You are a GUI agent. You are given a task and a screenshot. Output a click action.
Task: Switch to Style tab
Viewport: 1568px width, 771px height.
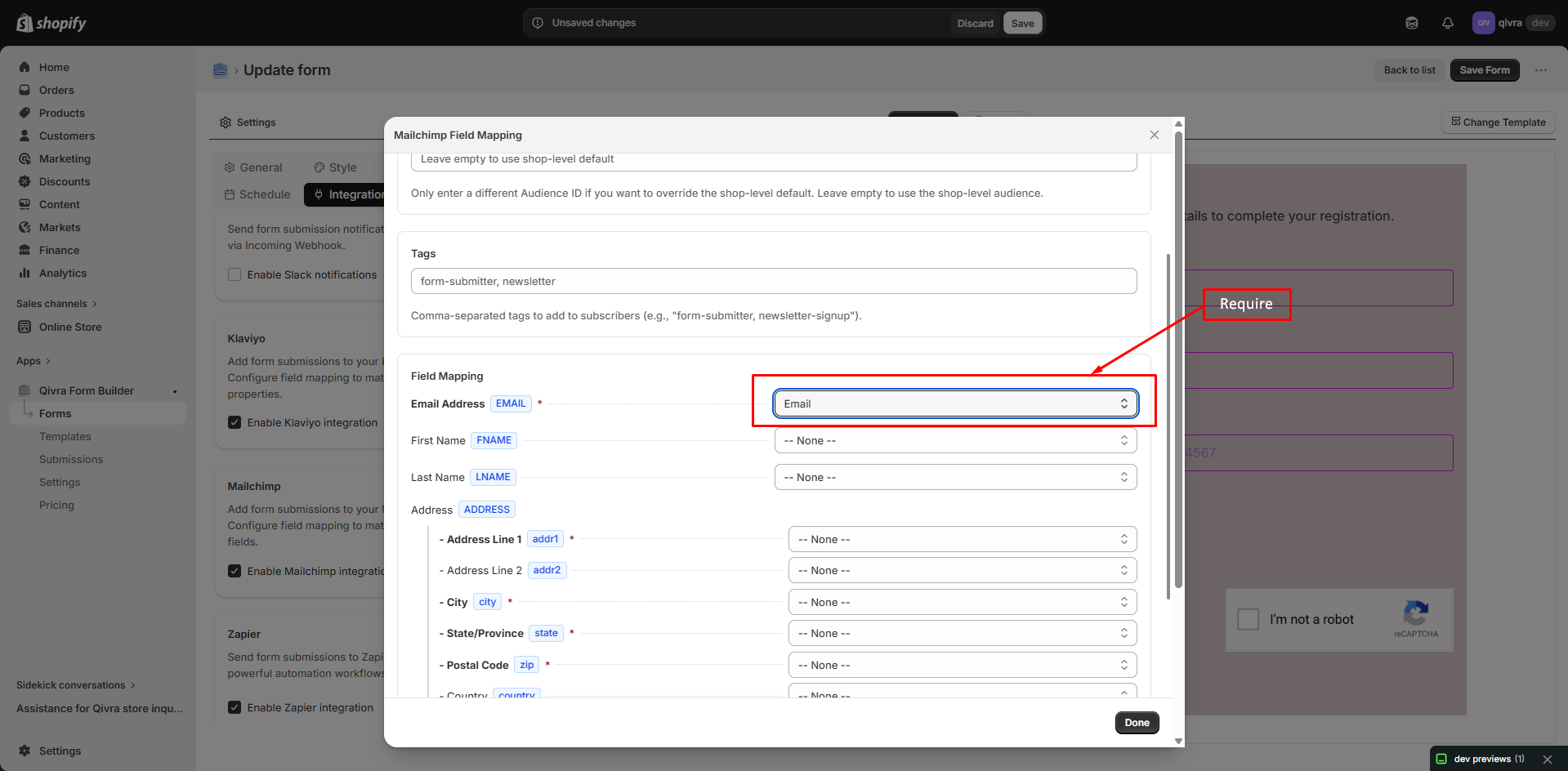(x=335, y=167)
